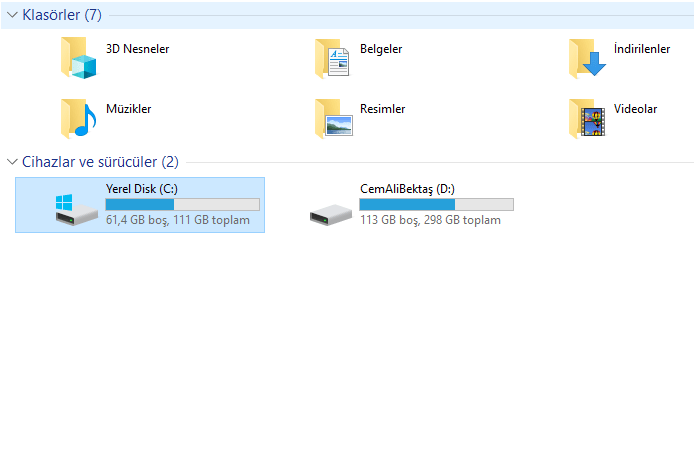Click the İndirilenler label text

642,49
